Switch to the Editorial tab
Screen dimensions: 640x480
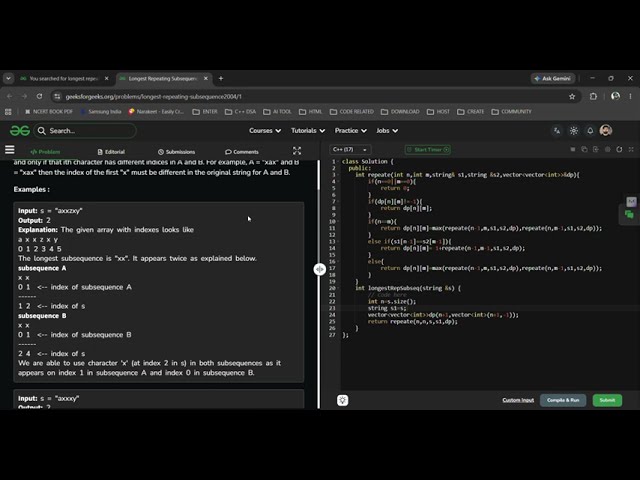111,152
